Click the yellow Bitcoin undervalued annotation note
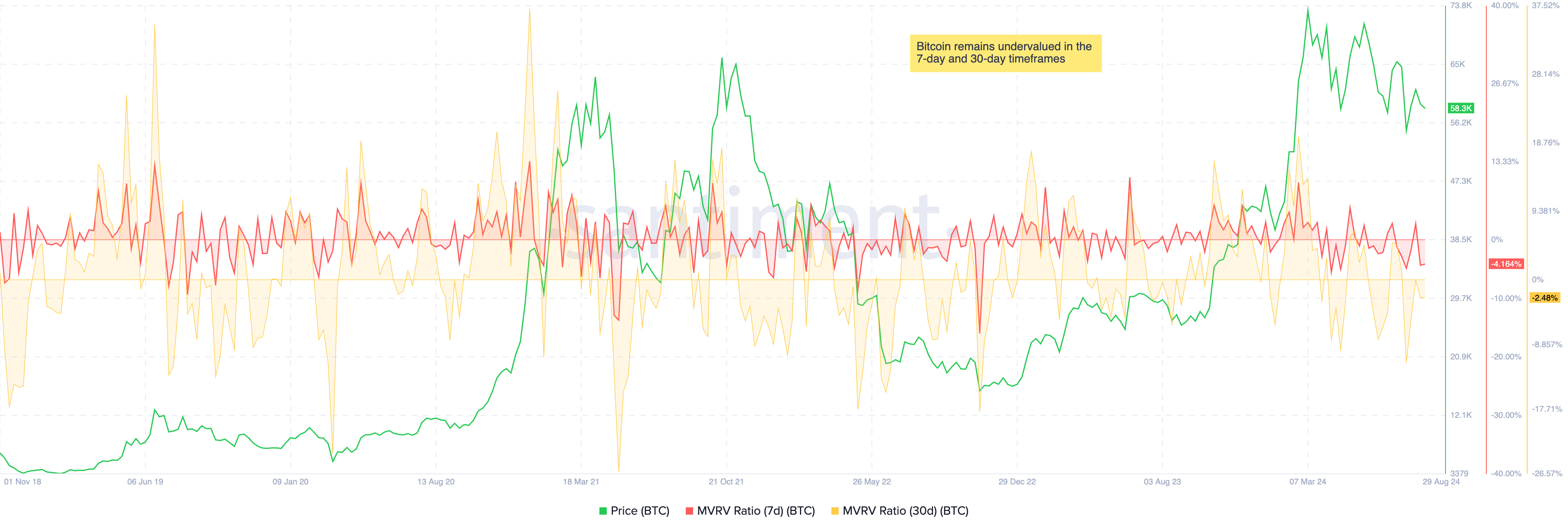 [1006, 53]
